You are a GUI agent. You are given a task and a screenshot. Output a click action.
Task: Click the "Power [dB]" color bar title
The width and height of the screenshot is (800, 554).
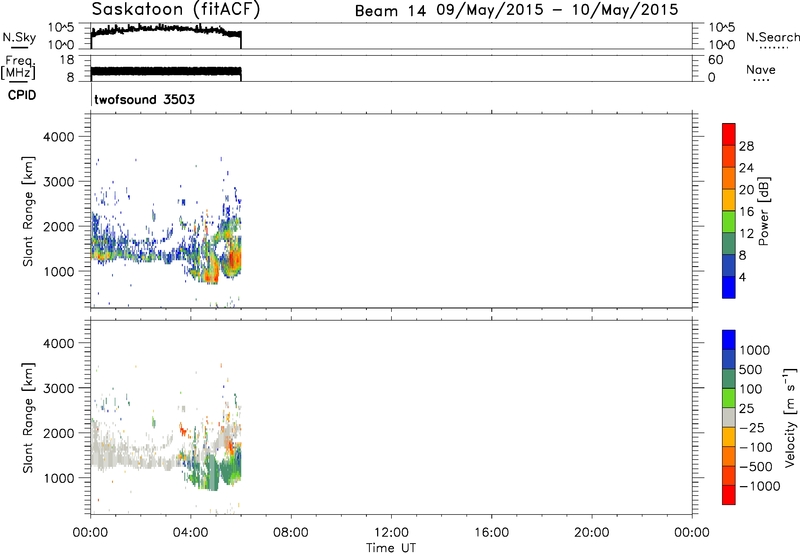[x=763, y=211]
